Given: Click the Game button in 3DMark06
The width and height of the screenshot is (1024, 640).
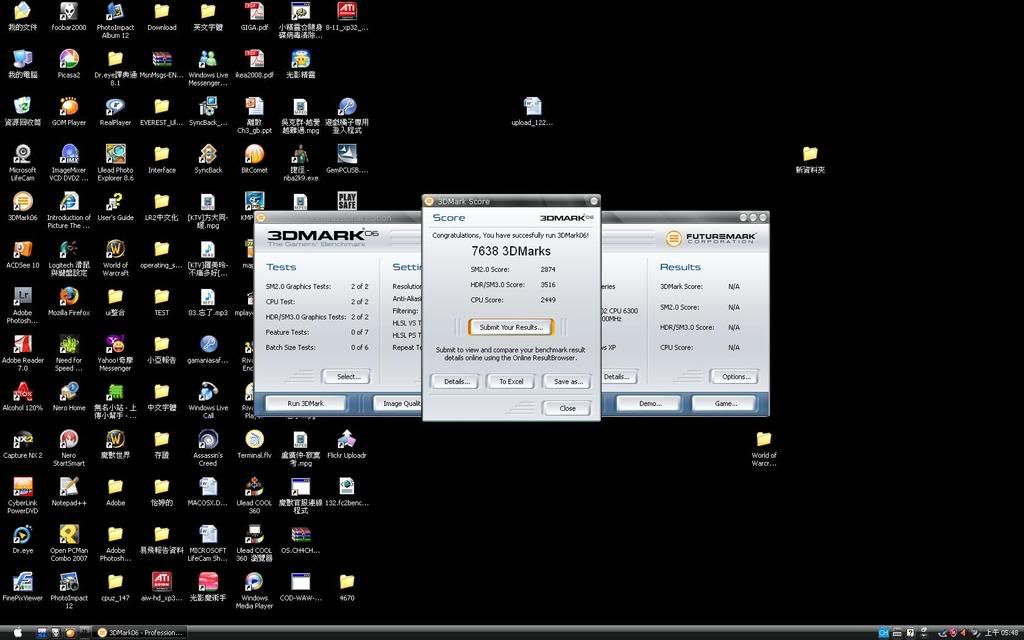Looking at the screenshot, I should pos(727,403).
